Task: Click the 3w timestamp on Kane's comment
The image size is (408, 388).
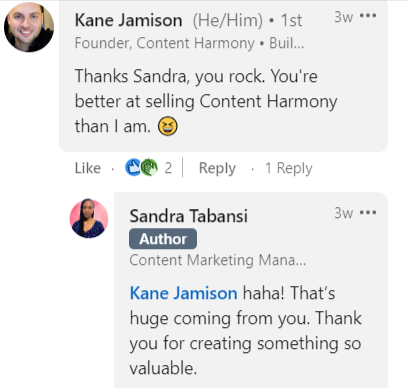Action: coord(344,17)
